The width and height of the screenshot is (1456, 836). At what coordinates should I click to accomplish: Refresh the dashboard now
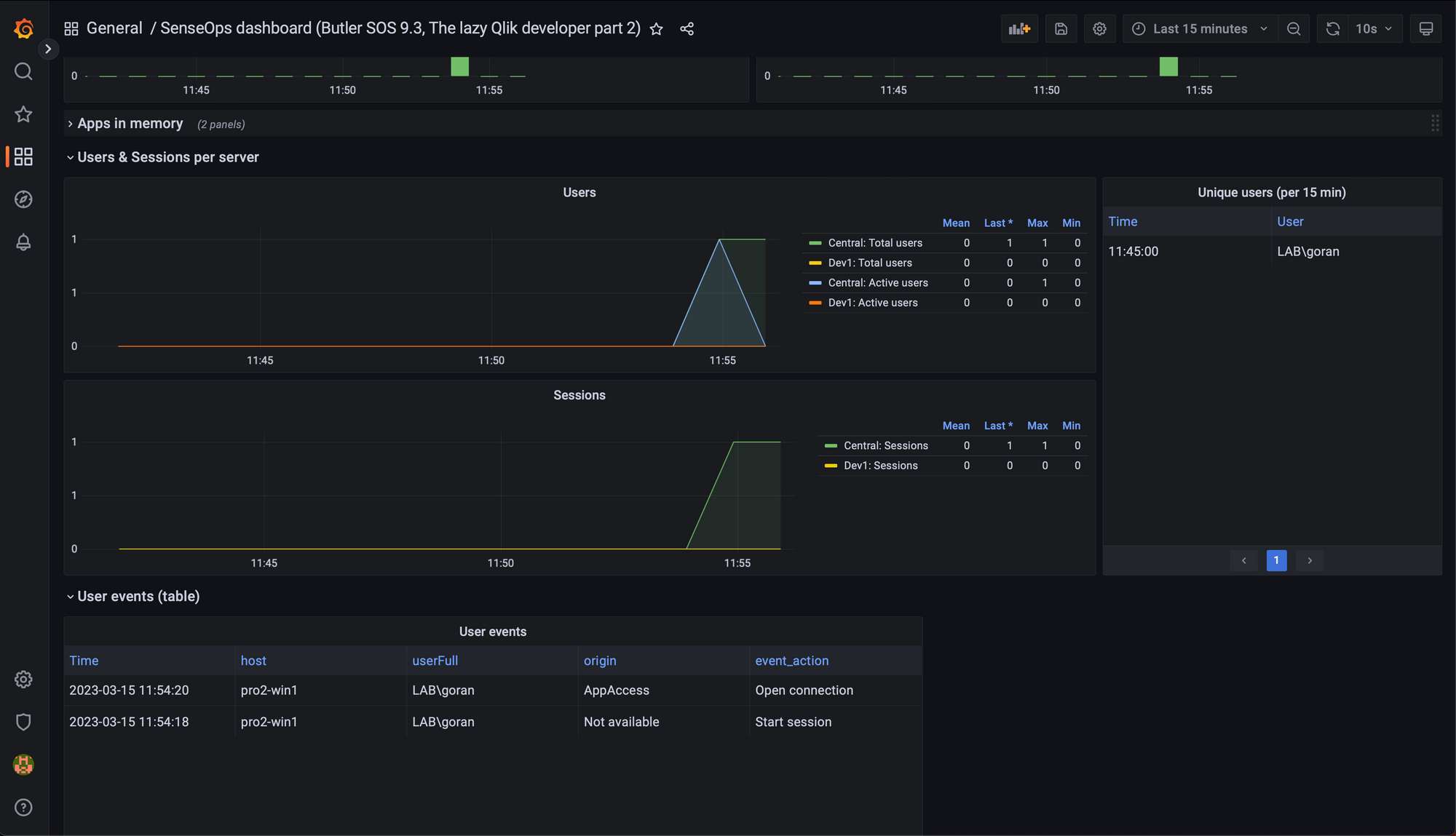[x=1332, y=28]
